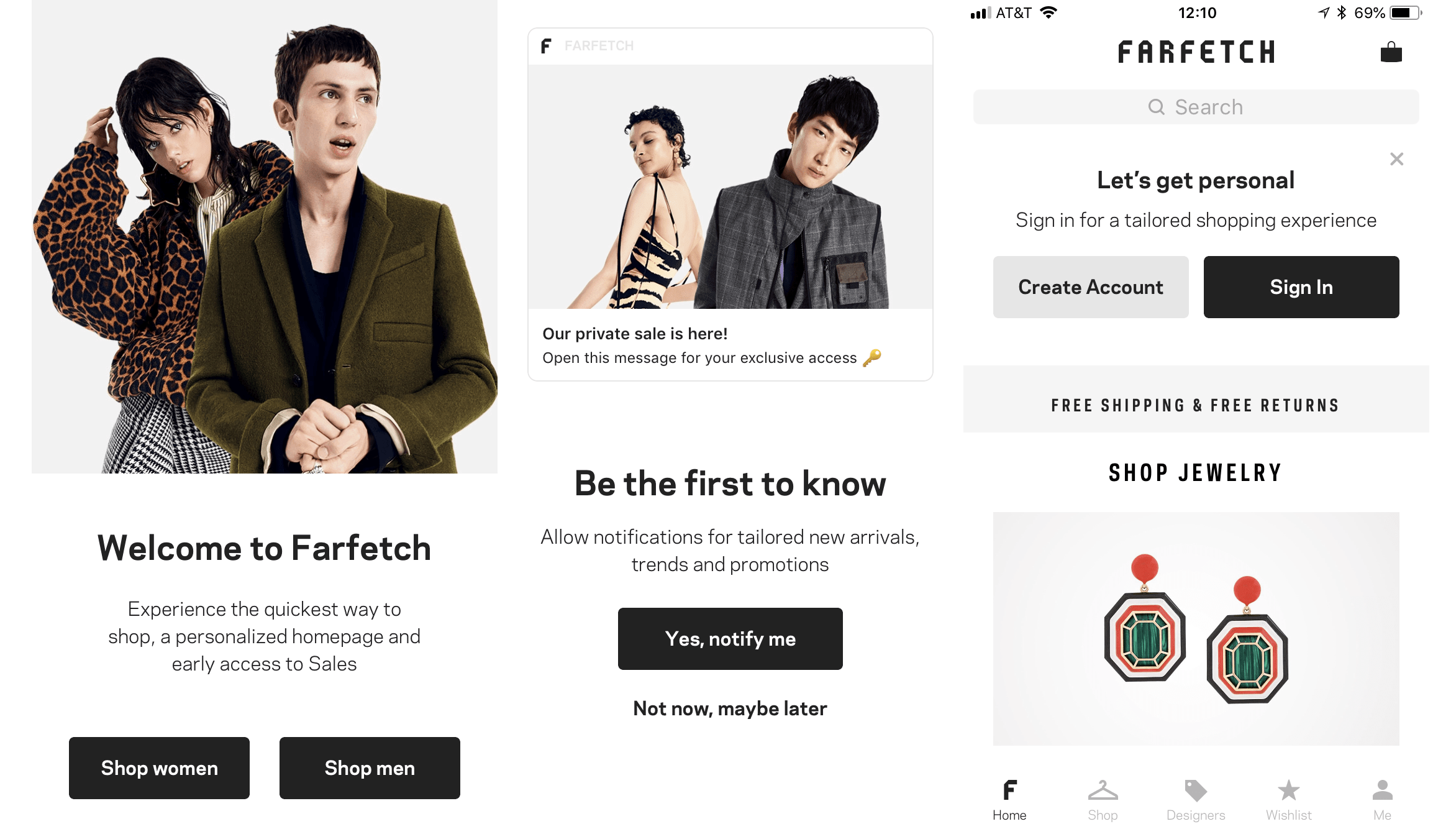
Task: Toggle notification permission with Yes notify me
Action: (730, 639)
